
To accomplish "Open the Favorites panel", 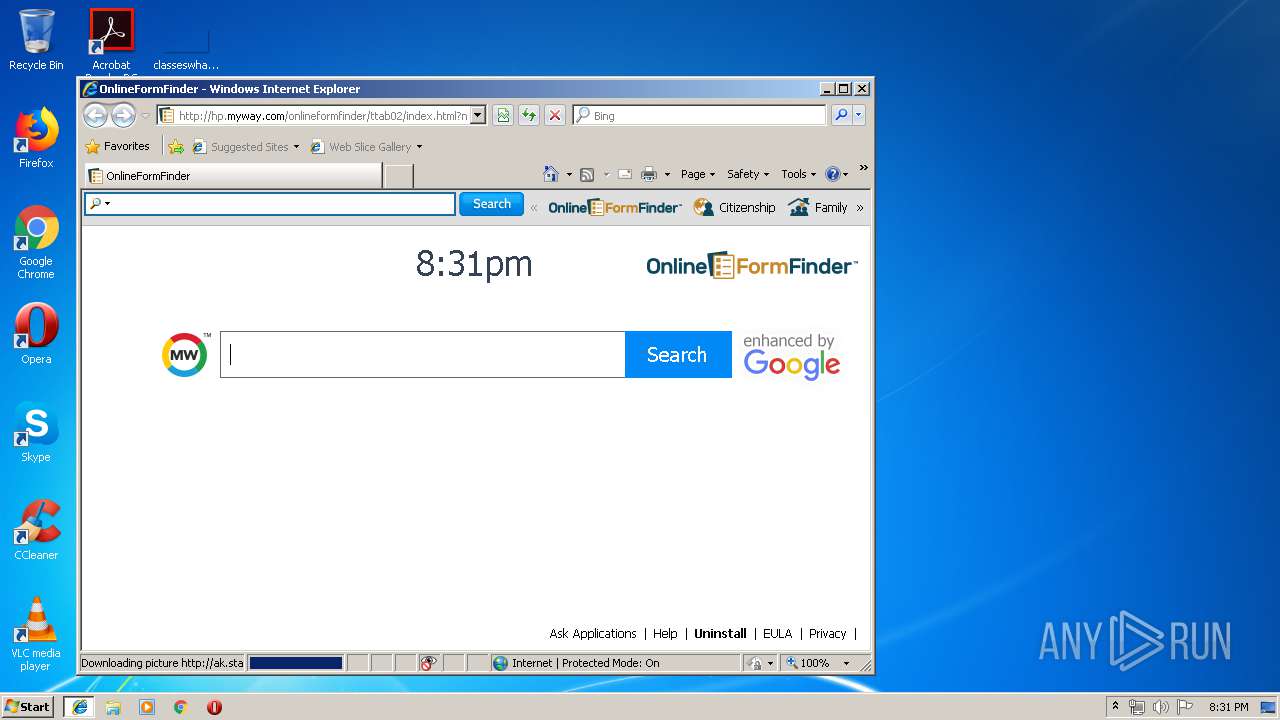I will coord(118,146).
